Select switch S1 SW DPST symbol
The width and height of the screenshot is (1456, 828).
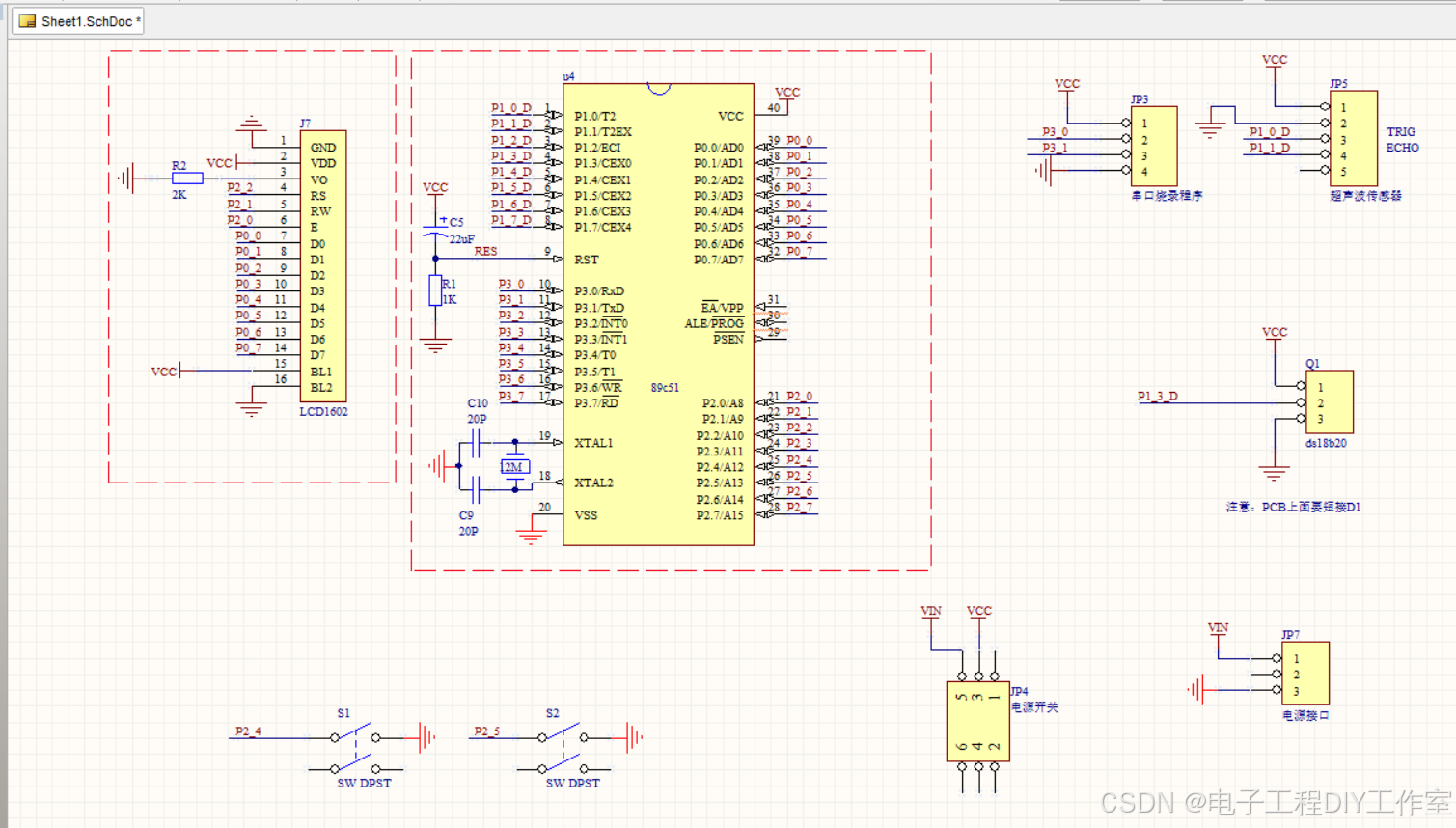click(355, 748)
